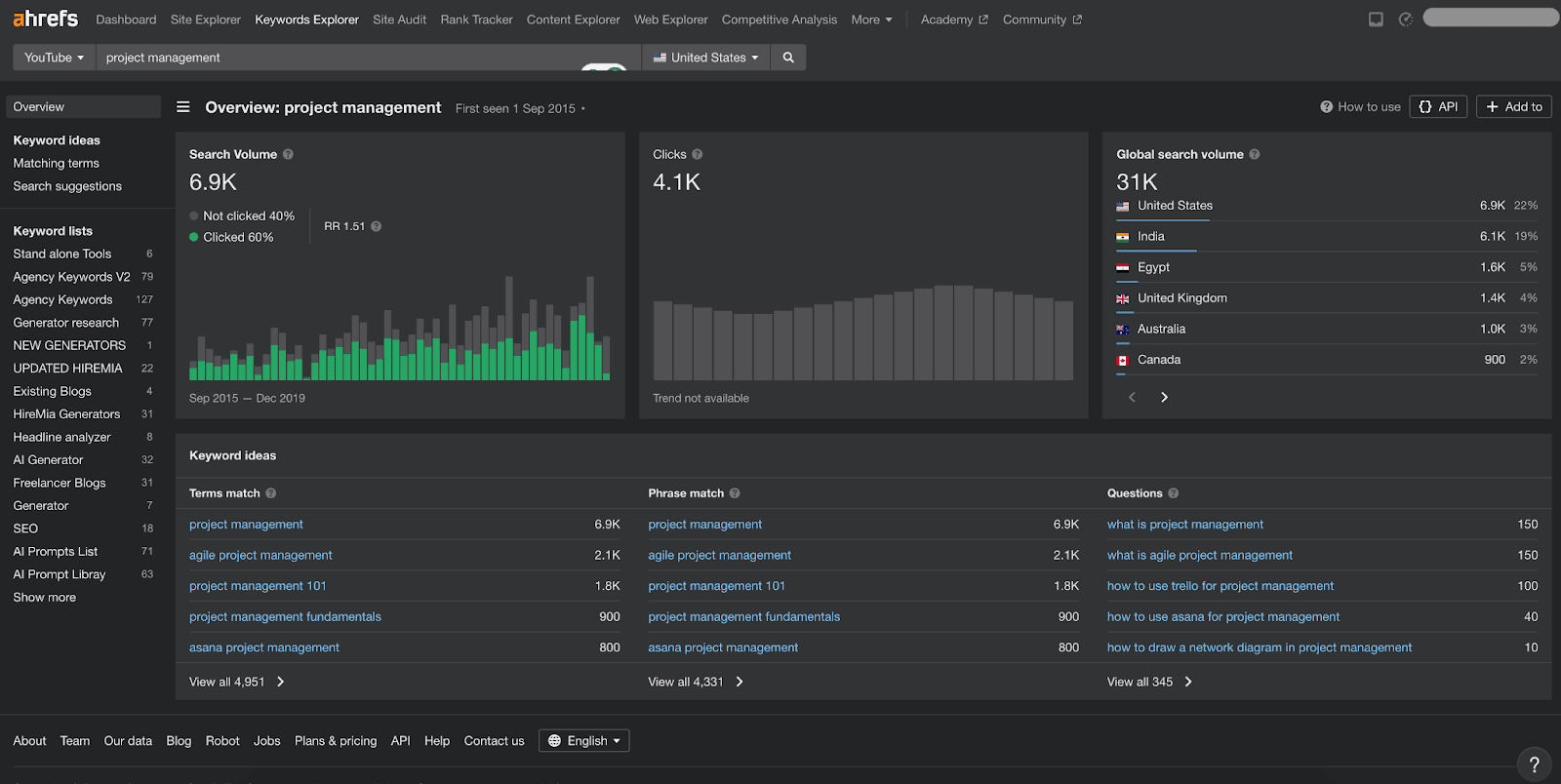Open the notifications monitor icon in header
Image resolution: width=1561 pixels, height=784 pixels.
[1376, 20]
